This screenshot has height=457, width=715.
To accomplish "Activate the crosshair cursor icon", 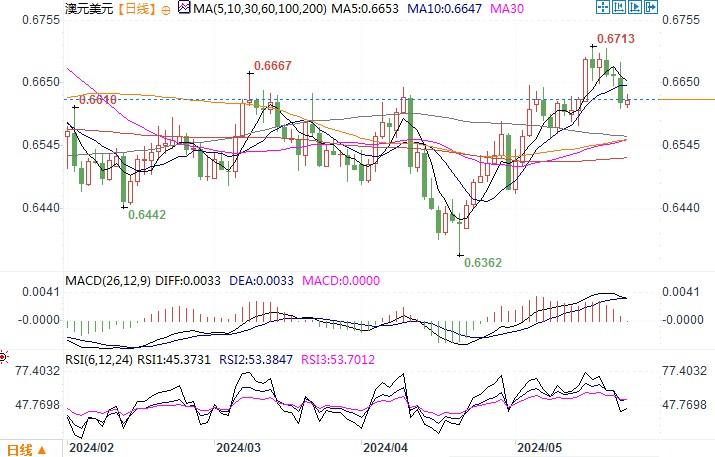I will [x=601, y=8].
